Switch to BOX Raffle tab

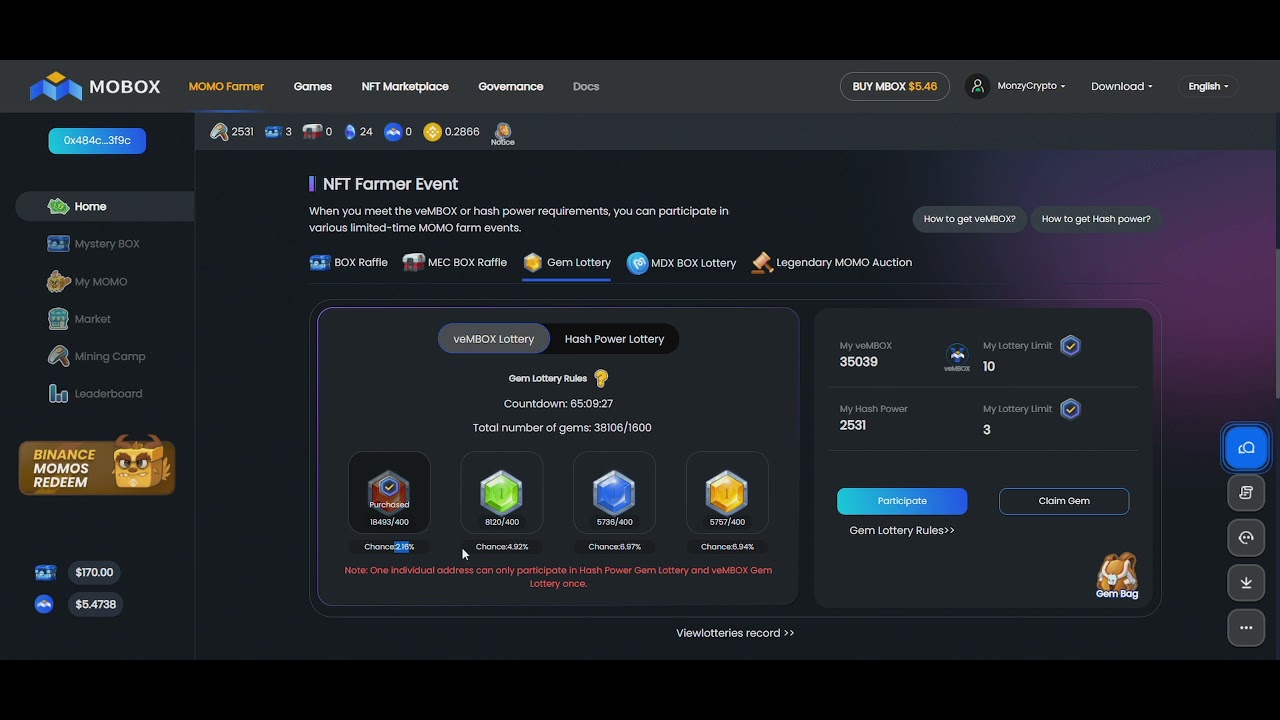coord(349,263)
